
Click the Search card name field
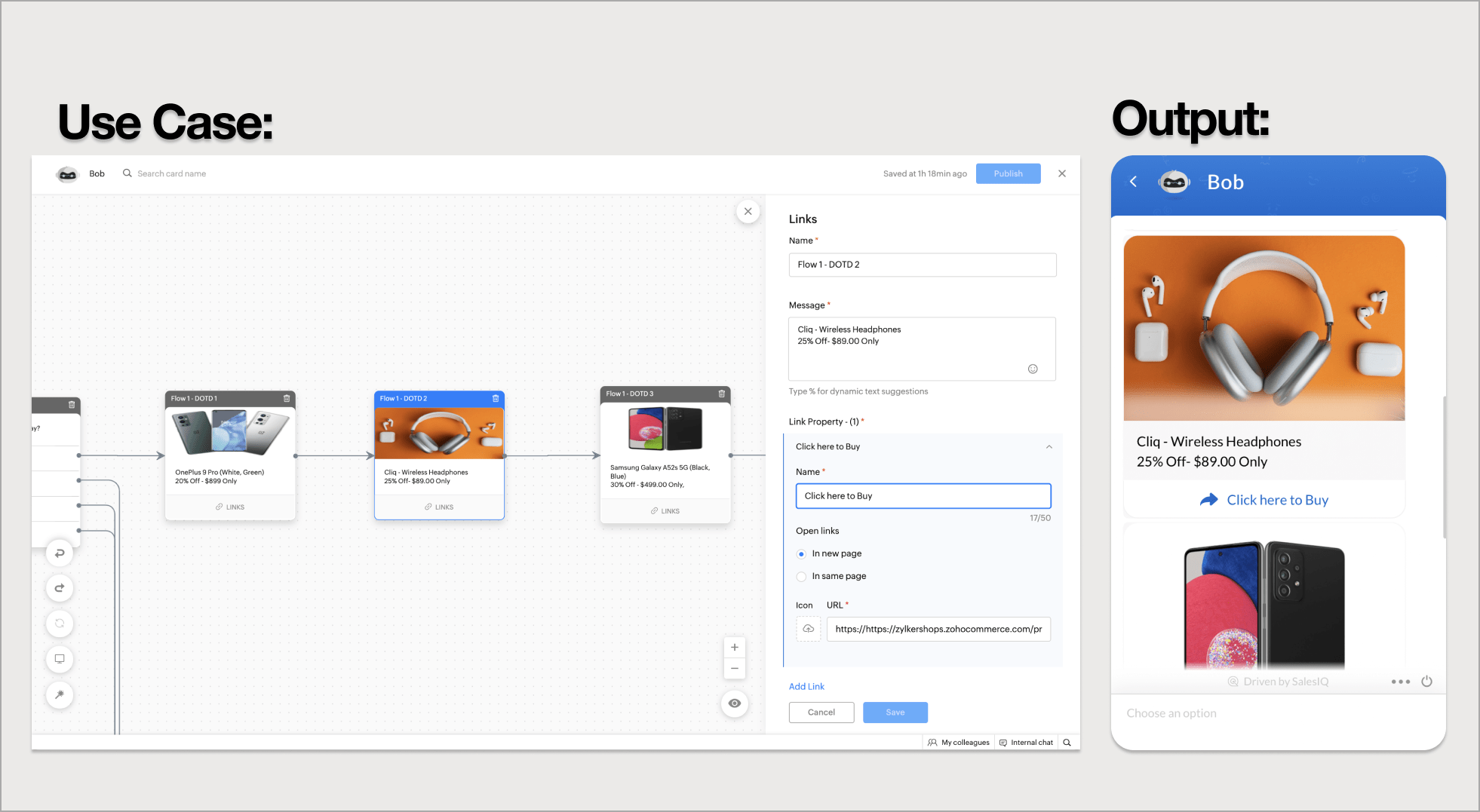(171, 173)
